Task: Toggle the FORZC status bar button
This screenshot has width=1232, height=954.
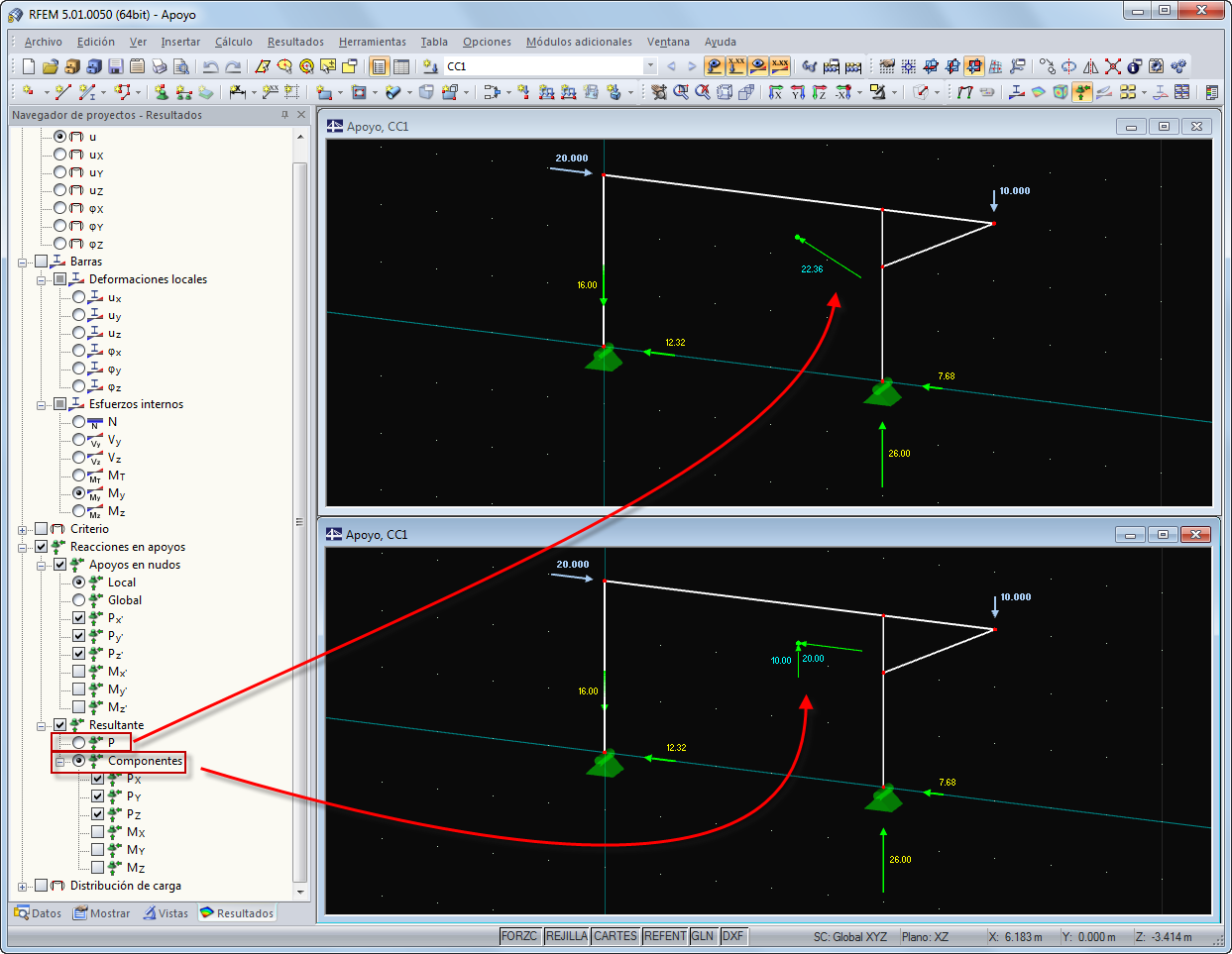Action: coord(519,936)
